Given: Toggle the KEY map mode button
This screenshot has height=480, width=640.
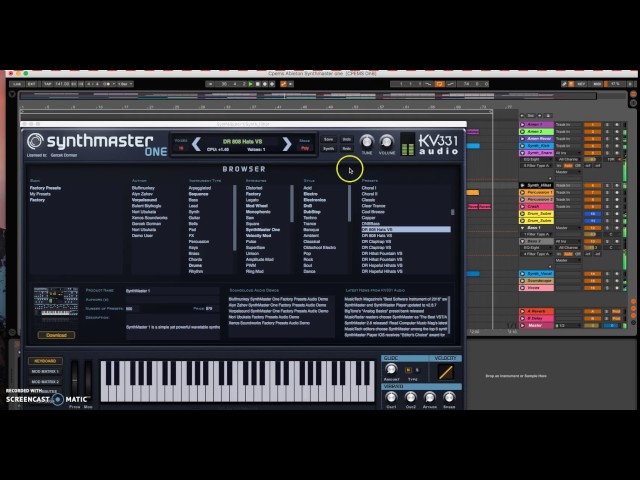Looking at the screenshot, I should tap(581, 84).
